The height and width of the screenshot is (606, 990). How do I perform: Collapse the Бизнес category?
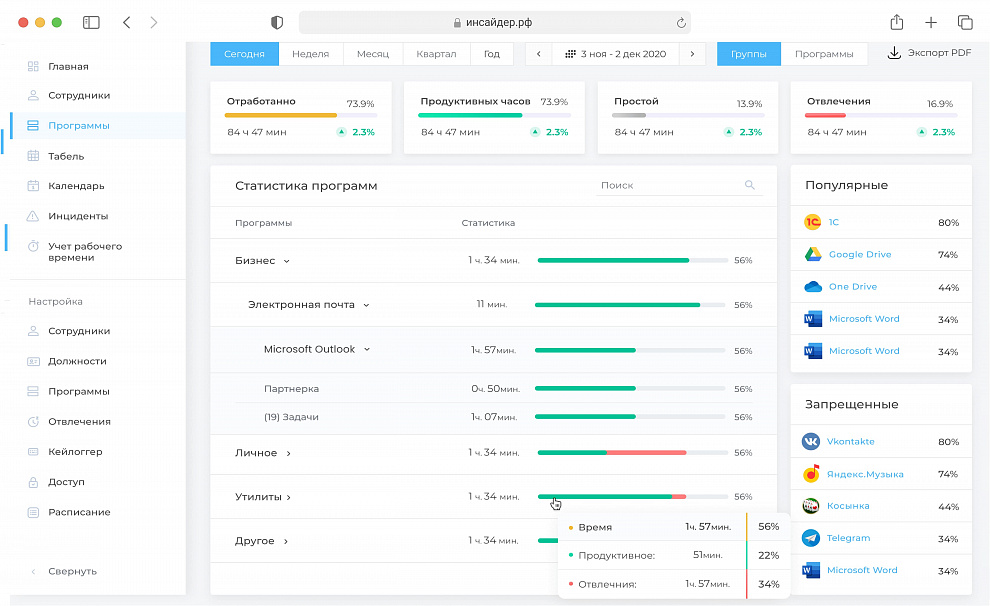pyautogui.click(x=286, y=261)
